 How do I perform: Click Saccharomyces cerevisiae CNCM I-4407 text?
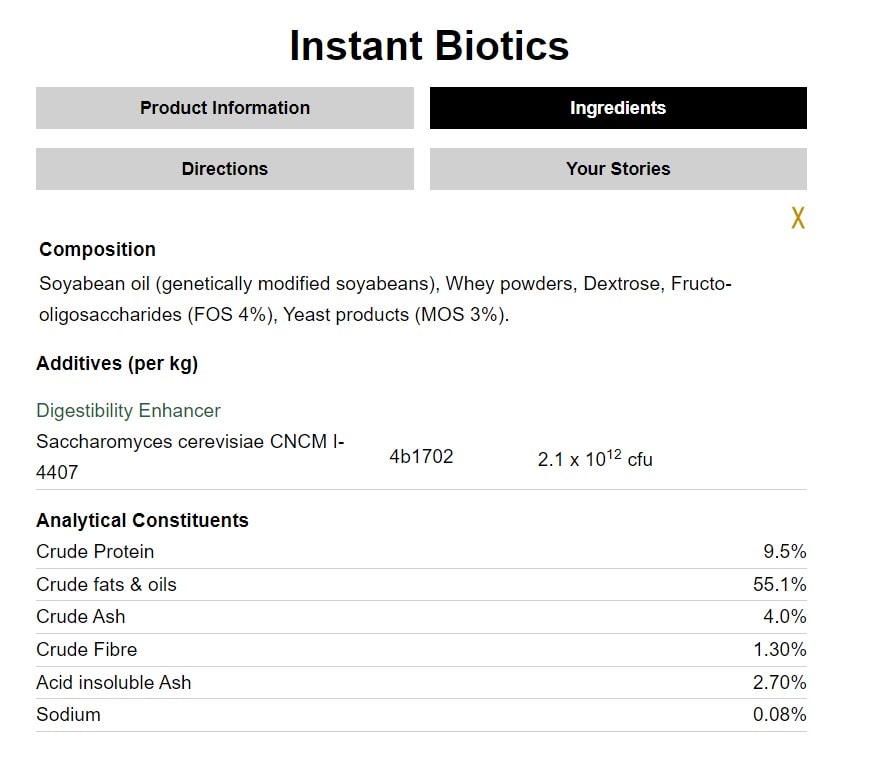click(x=190, y=456)
